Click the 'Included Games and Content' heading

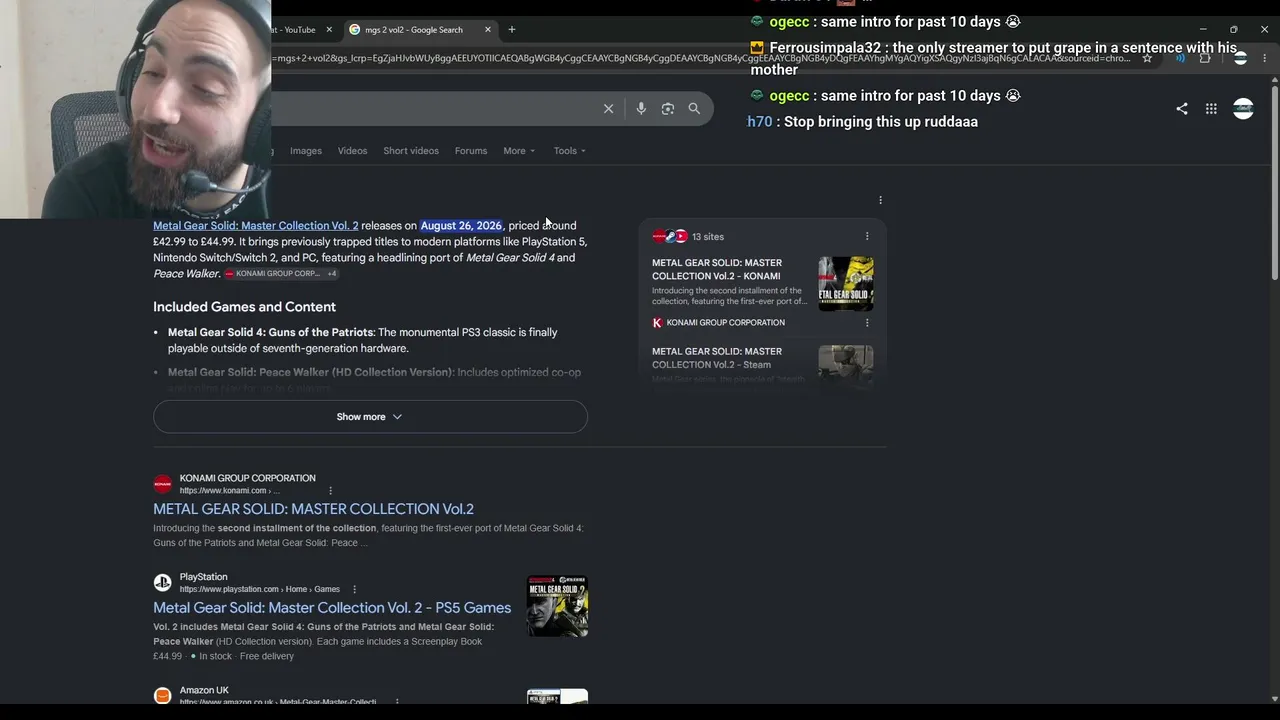244,307
